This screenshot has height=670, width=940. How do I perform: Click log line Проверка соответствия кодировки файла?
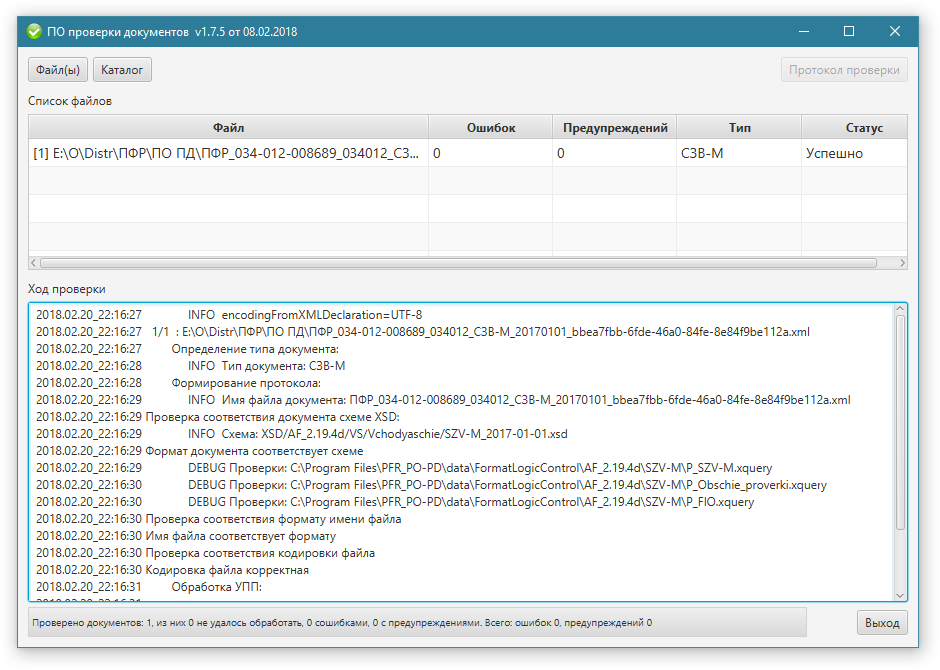click(206, 553)
